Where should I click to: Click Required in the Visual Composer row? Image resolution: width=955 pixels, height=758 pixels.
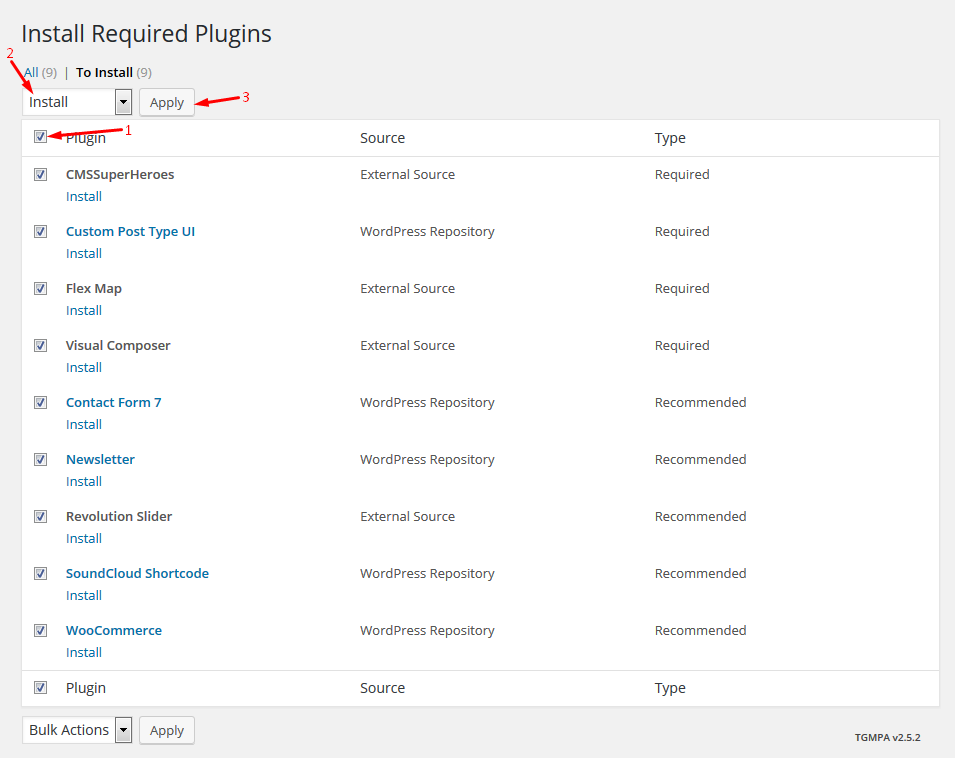(x=682, y=346)
